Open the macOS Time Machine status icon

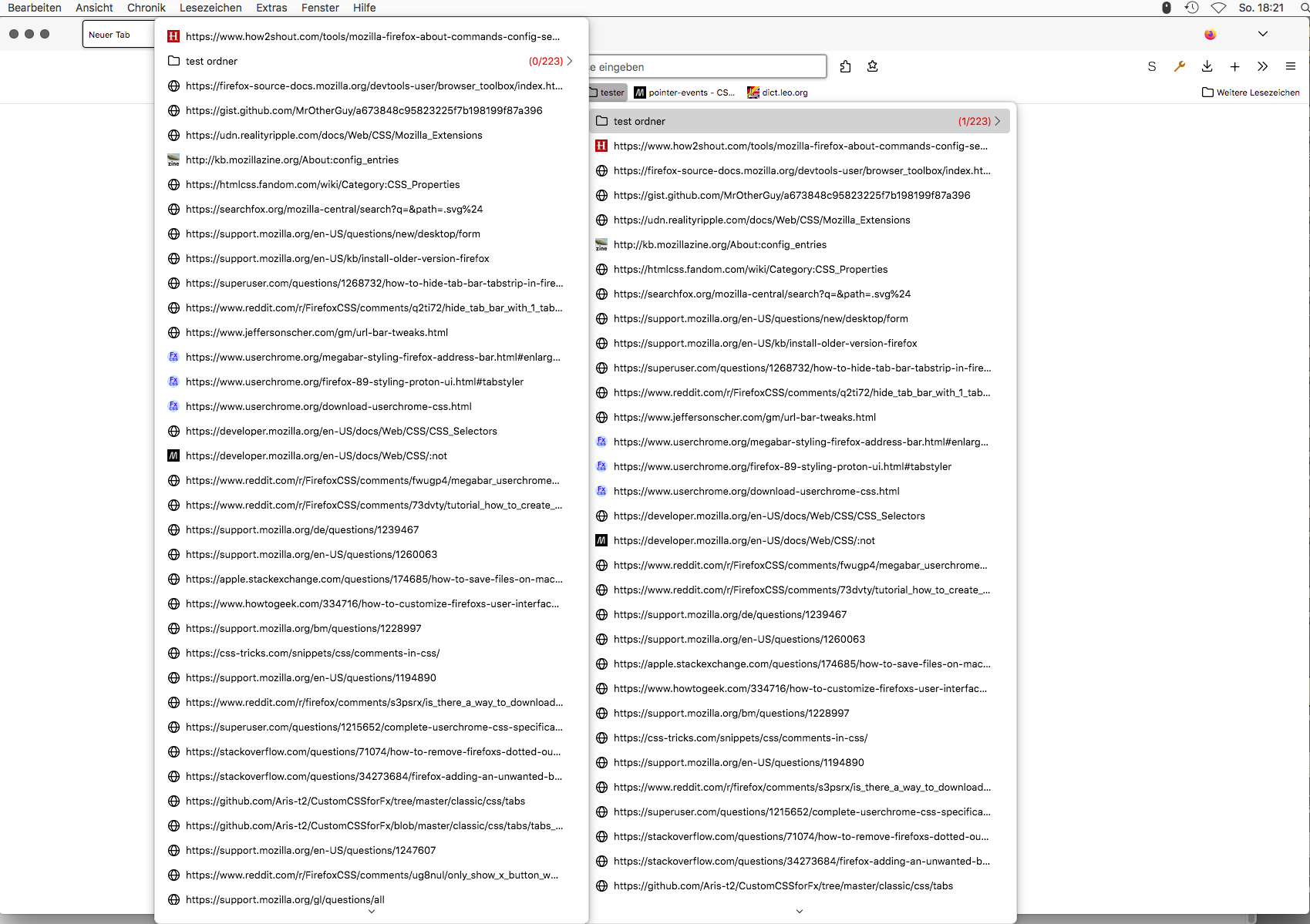(1192, 8)
